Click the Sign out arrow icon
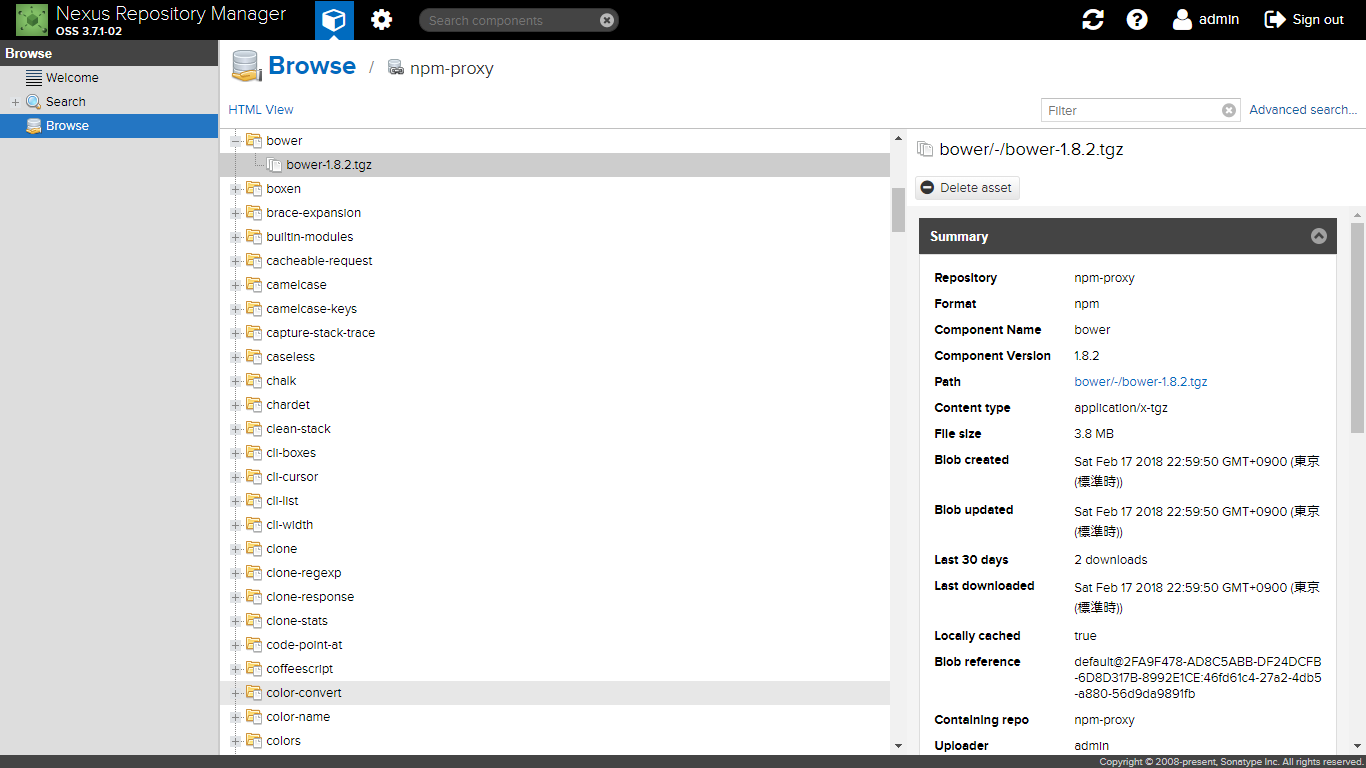This screenshot has width=1366, height=768. click(x=1275, y=20)
